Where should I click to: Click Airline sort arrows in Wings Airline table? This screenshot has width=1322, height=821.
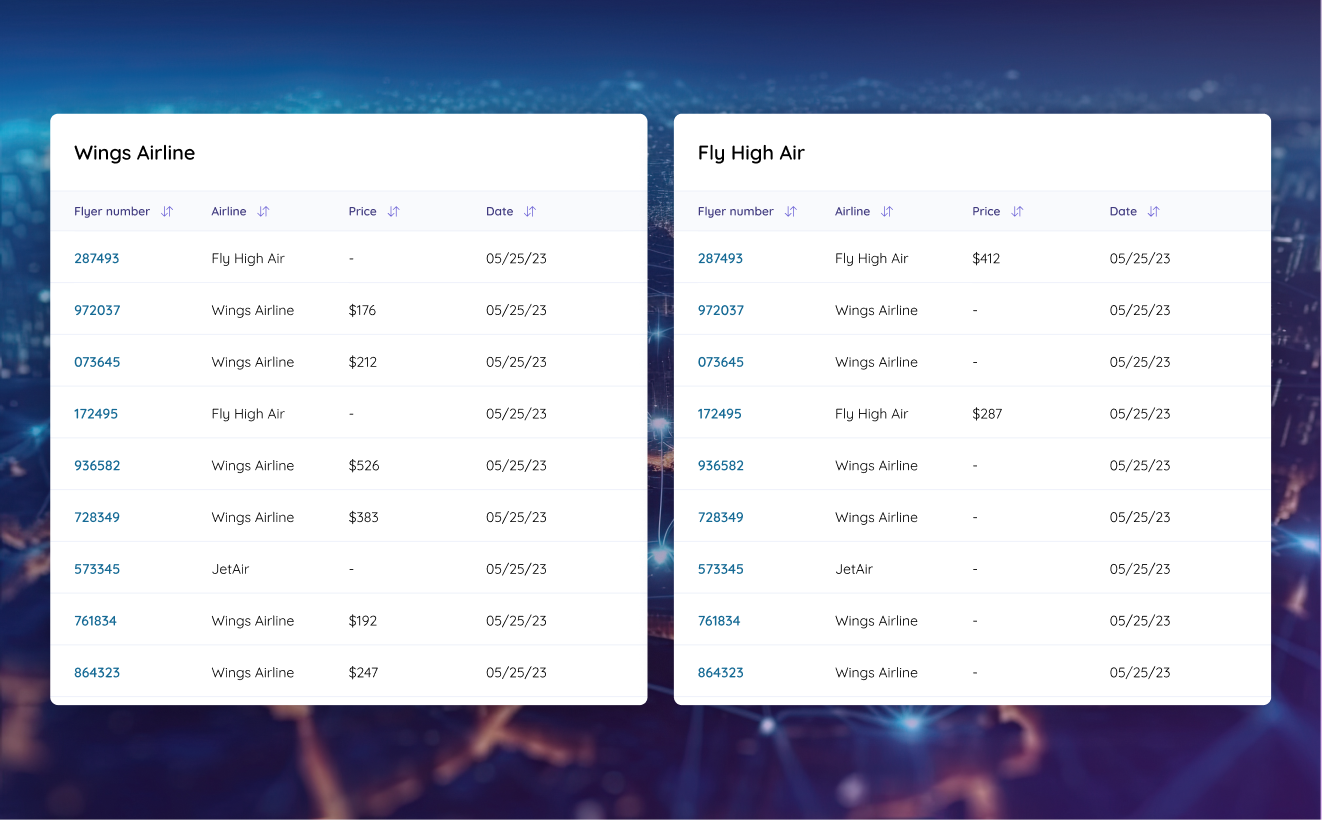pos(263,212)
